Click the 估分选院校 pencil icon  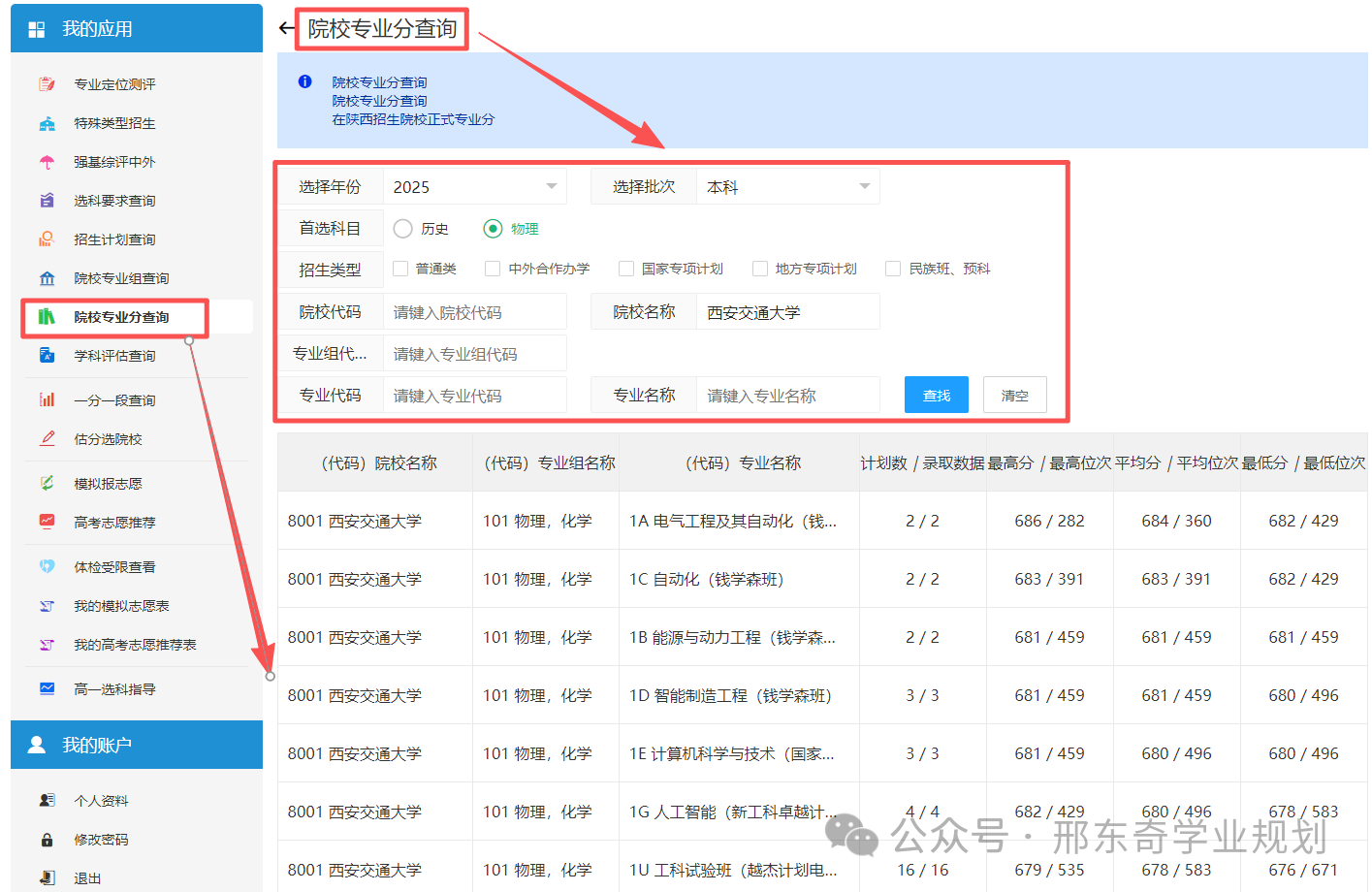coord(47,438)
